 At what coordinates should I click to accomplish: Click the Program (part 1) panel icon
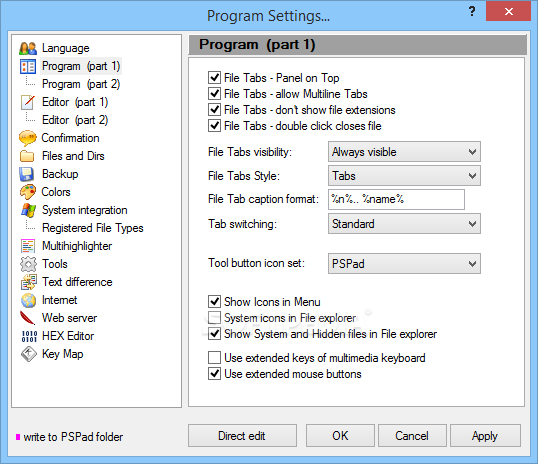28,66
